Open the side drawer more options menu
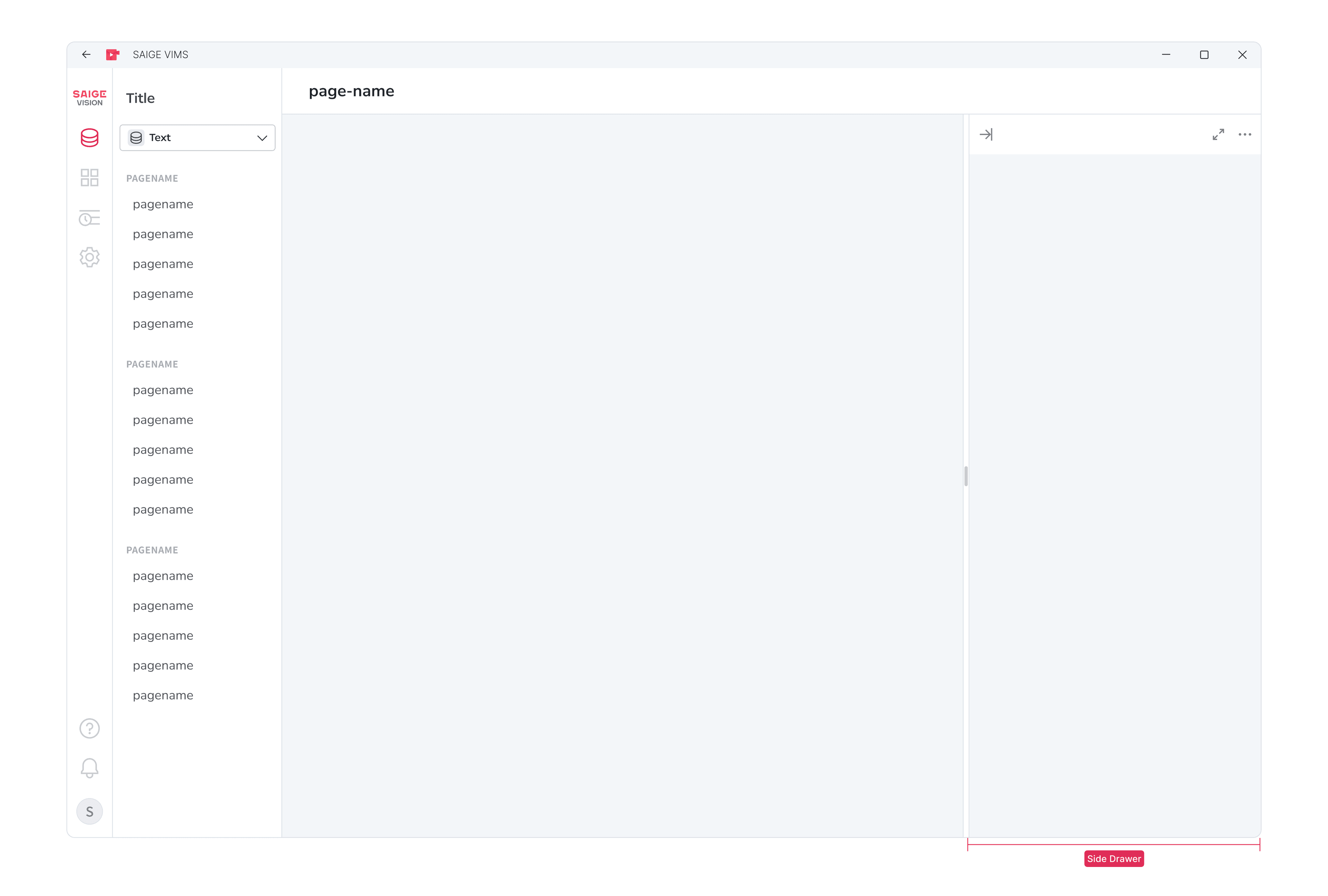Image resolution: width=1328 pixels, height=896 pixels. coord(1245,135)
